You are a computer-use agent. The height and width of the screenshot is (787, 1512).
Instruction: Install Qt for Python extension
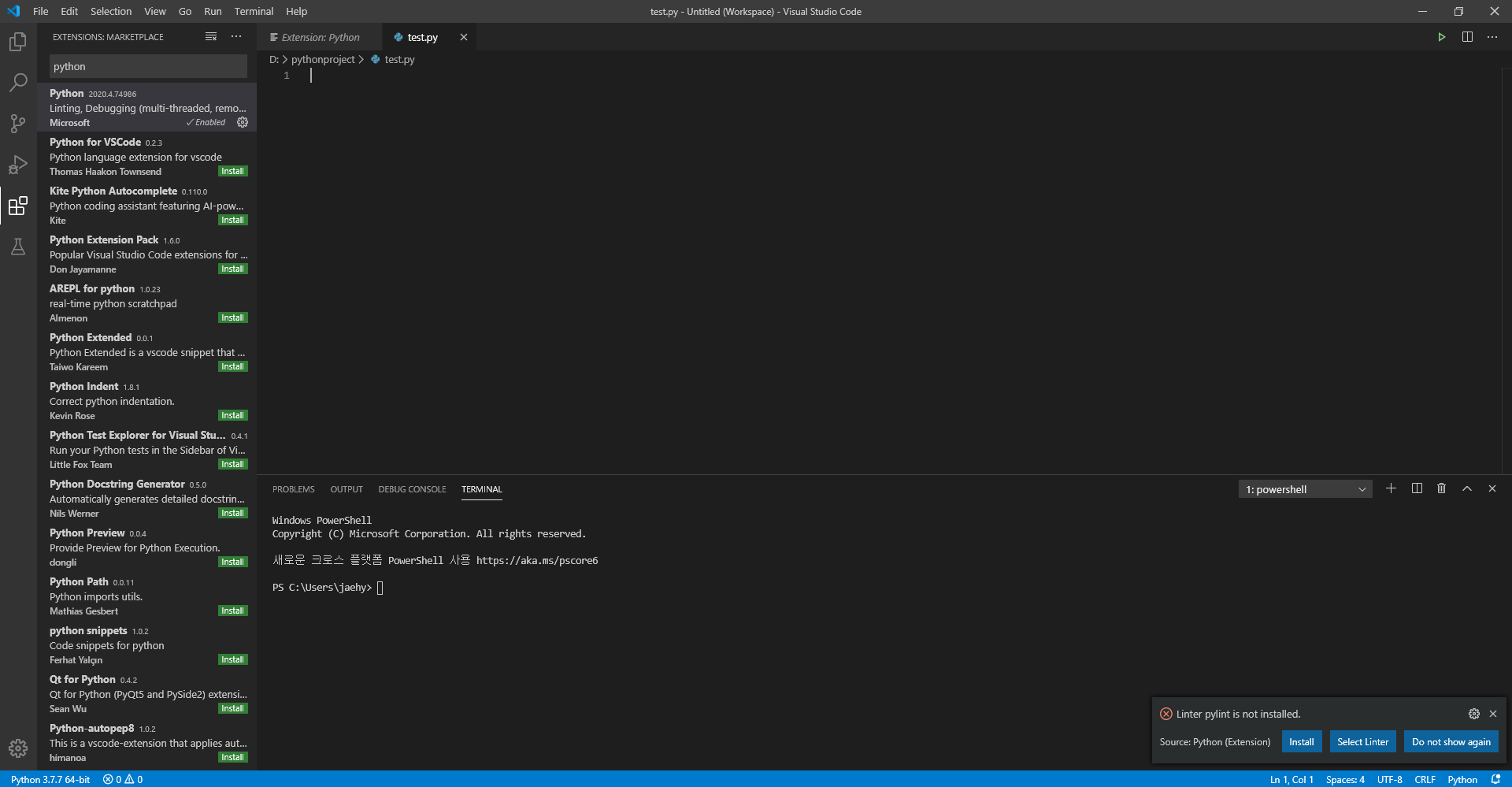click(x=233, y=708)
